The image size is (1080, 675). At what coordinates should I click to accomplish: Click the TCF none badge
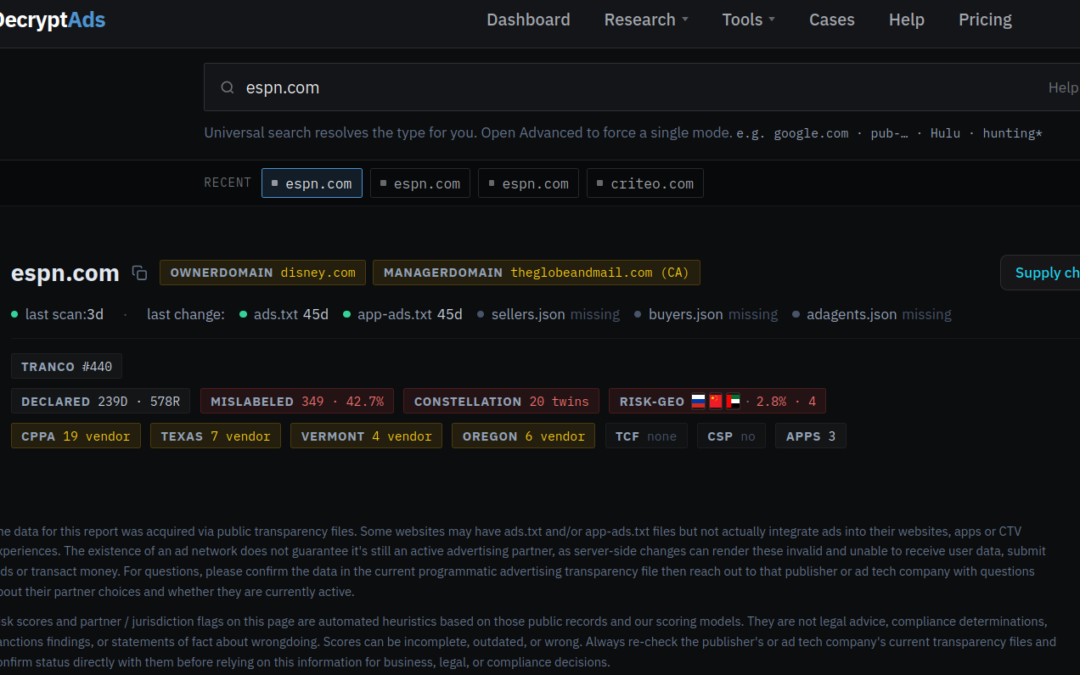click(646, 436)
